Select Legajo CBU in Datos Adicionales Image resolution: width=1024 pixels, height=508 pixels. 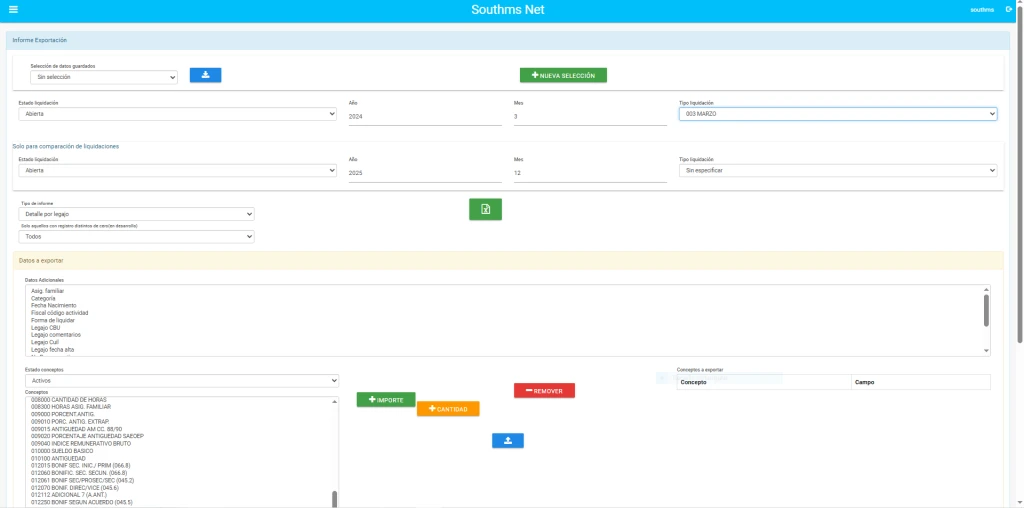click(x=46, y=328)
